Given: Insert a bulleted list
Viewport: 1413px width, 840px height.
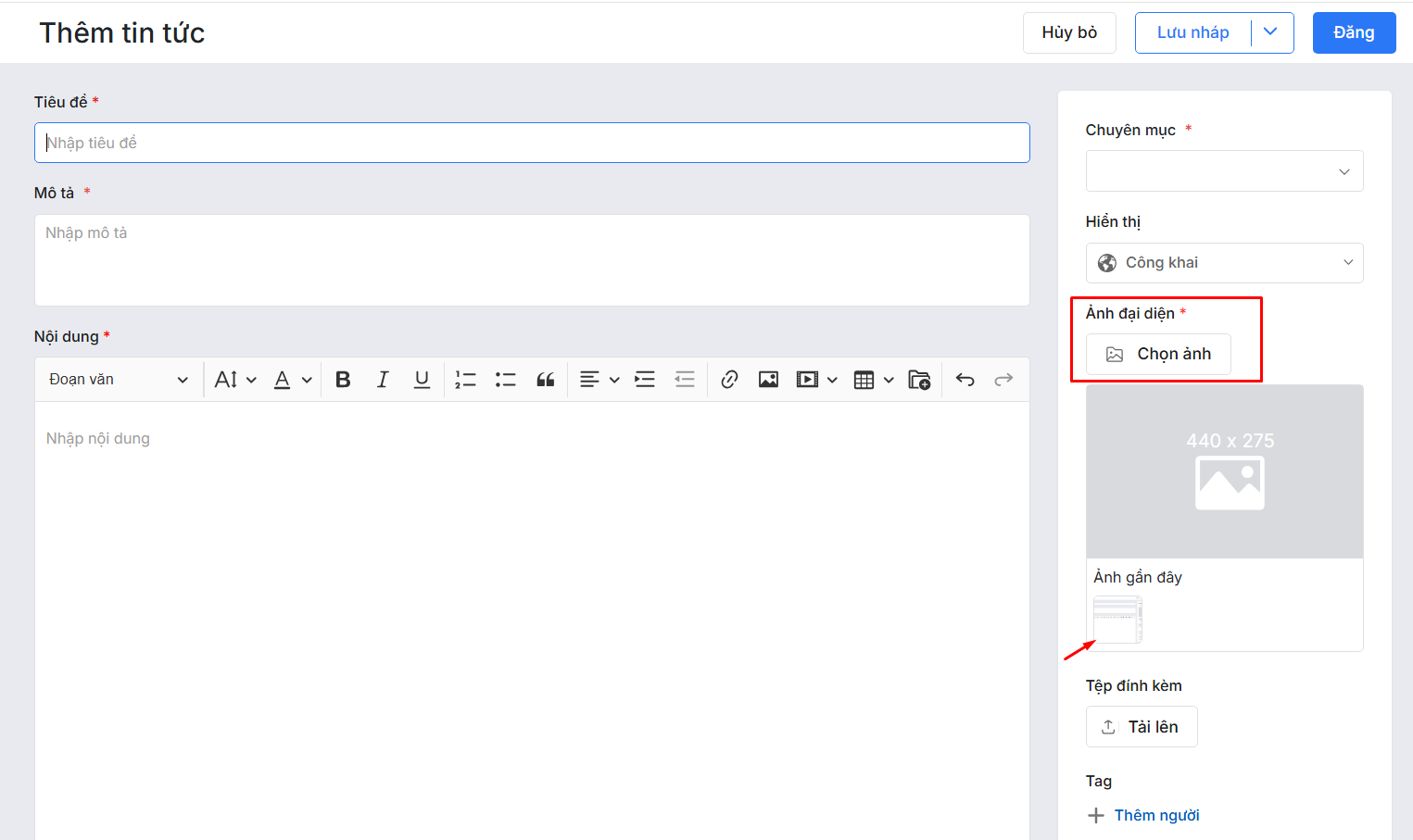Looking at the screenshot, I should 505,380.
